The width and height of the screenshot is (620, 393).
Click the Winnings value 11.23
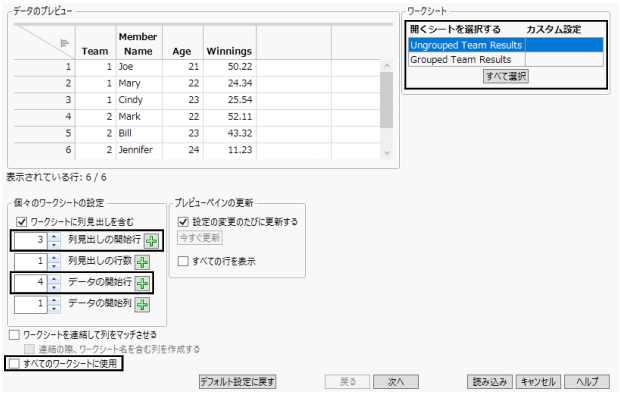pos(230,150)
